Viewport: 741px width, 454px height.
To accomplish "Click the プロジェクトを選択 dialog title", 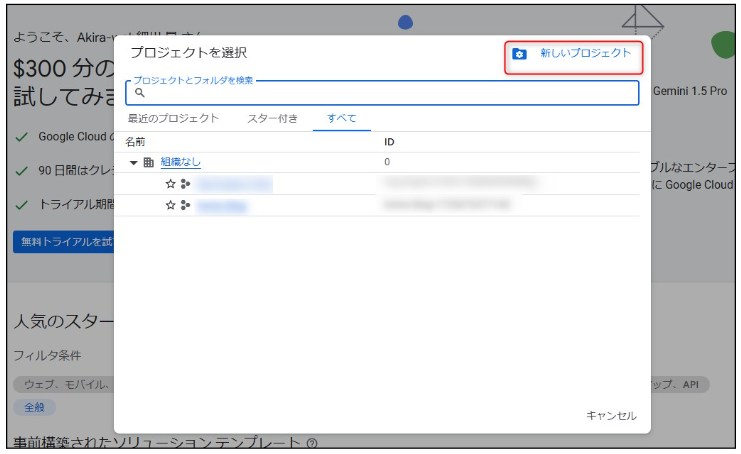I will tap(189, 52).
